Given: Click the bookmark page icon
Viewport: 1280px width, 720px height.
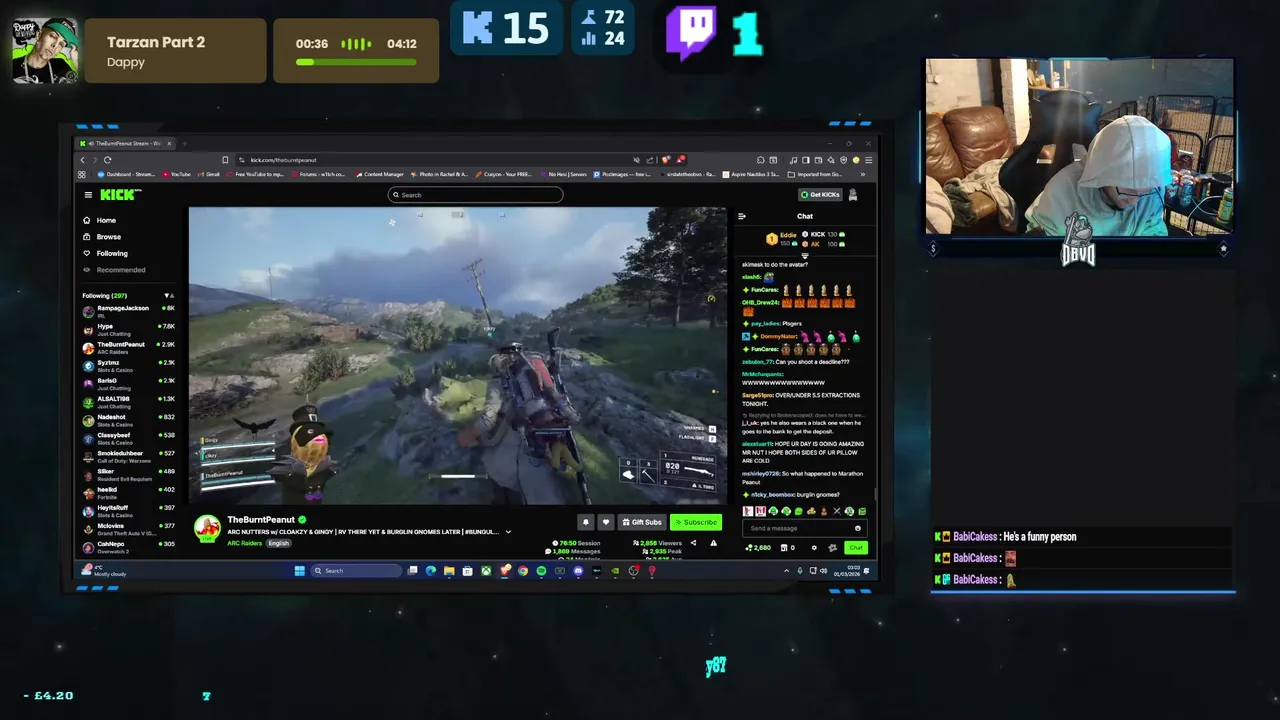Looking at the screenshot, I should pyautogui.click(x=226, y=160).
